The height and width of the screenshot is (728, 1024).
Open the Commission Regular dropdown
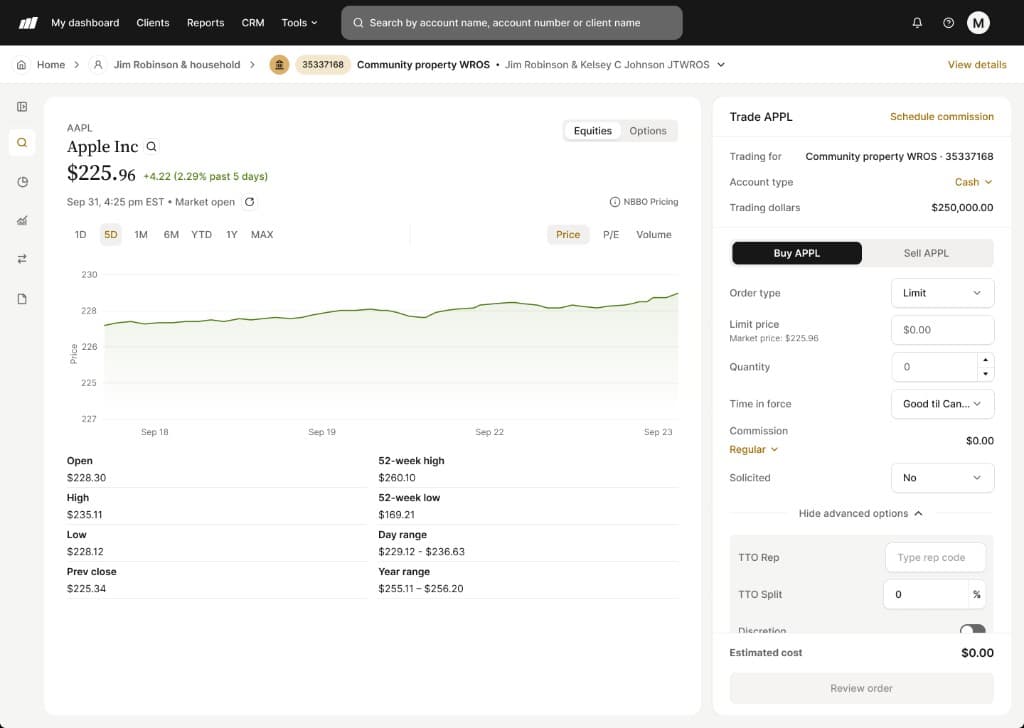click(x=754, y=449)
